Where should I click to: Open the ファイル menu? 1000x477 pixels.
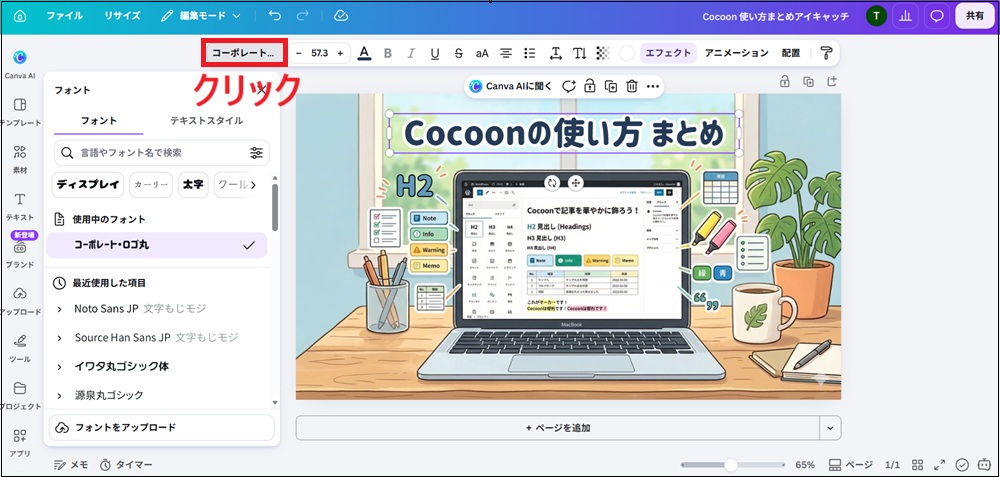coord(64,16)
